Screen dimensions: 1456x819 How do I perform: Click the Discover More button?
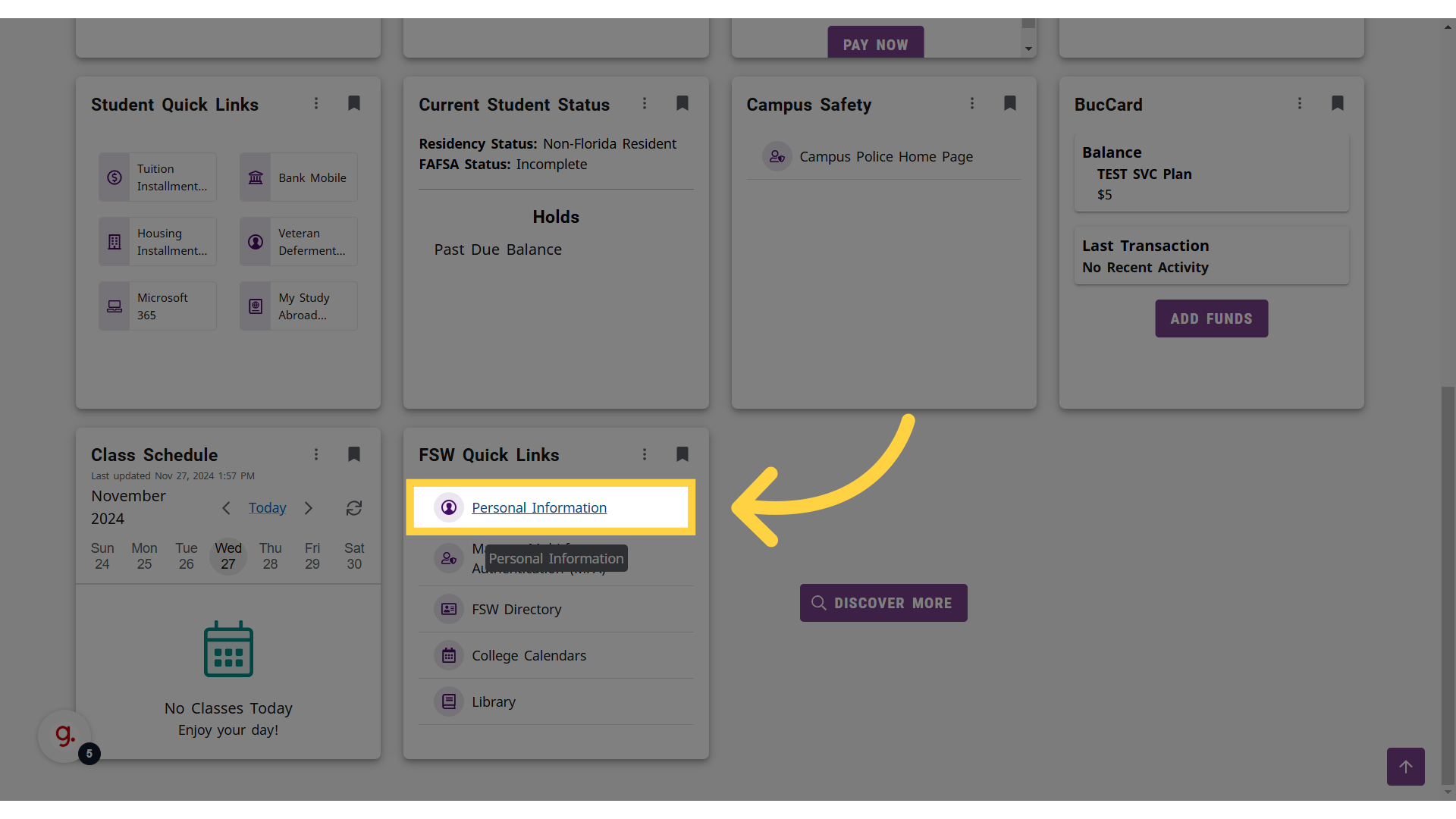[883, 603]
